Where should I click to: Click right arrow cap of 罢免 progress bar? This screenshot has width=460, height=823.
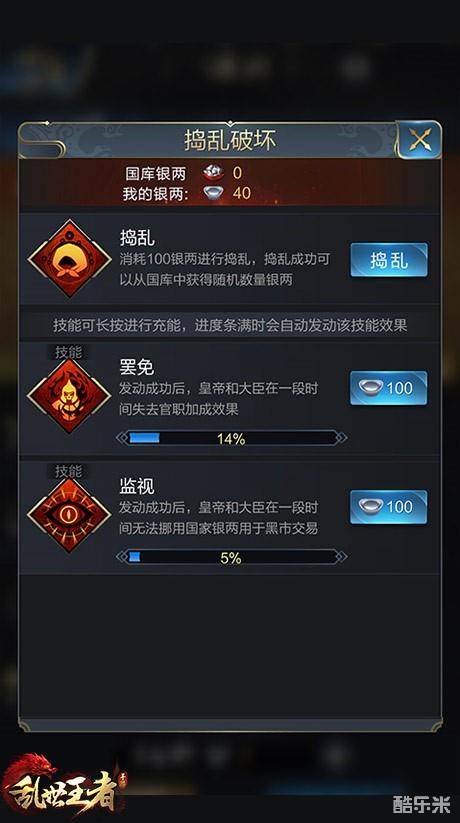coord(341,438)
